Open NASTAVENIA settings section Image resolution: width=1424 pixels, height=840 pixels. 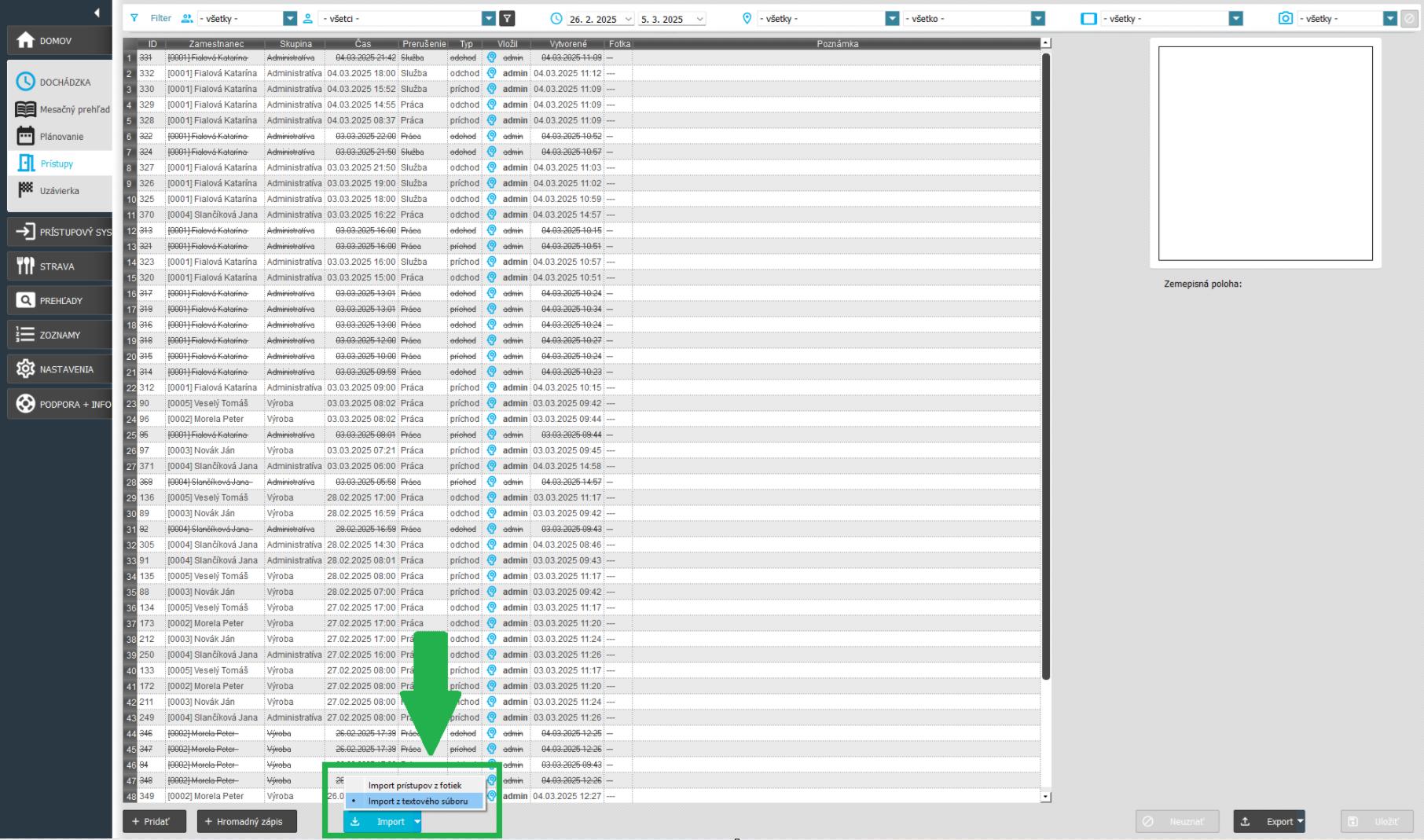[60, 369]
